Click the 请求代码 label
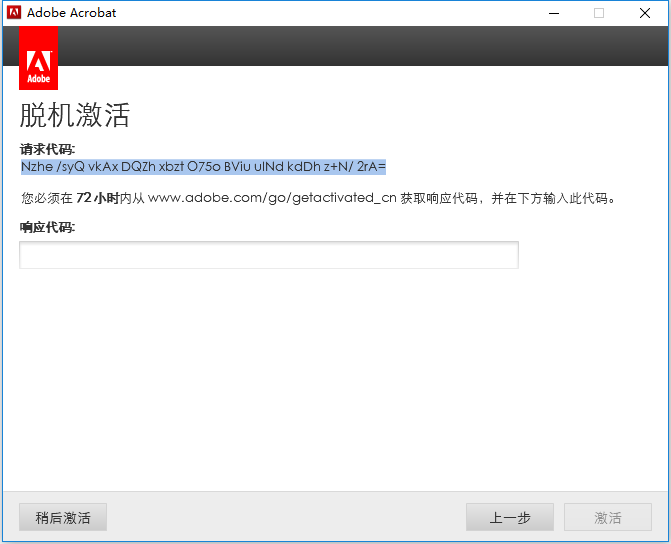The image size is (671, 544). 47,149
